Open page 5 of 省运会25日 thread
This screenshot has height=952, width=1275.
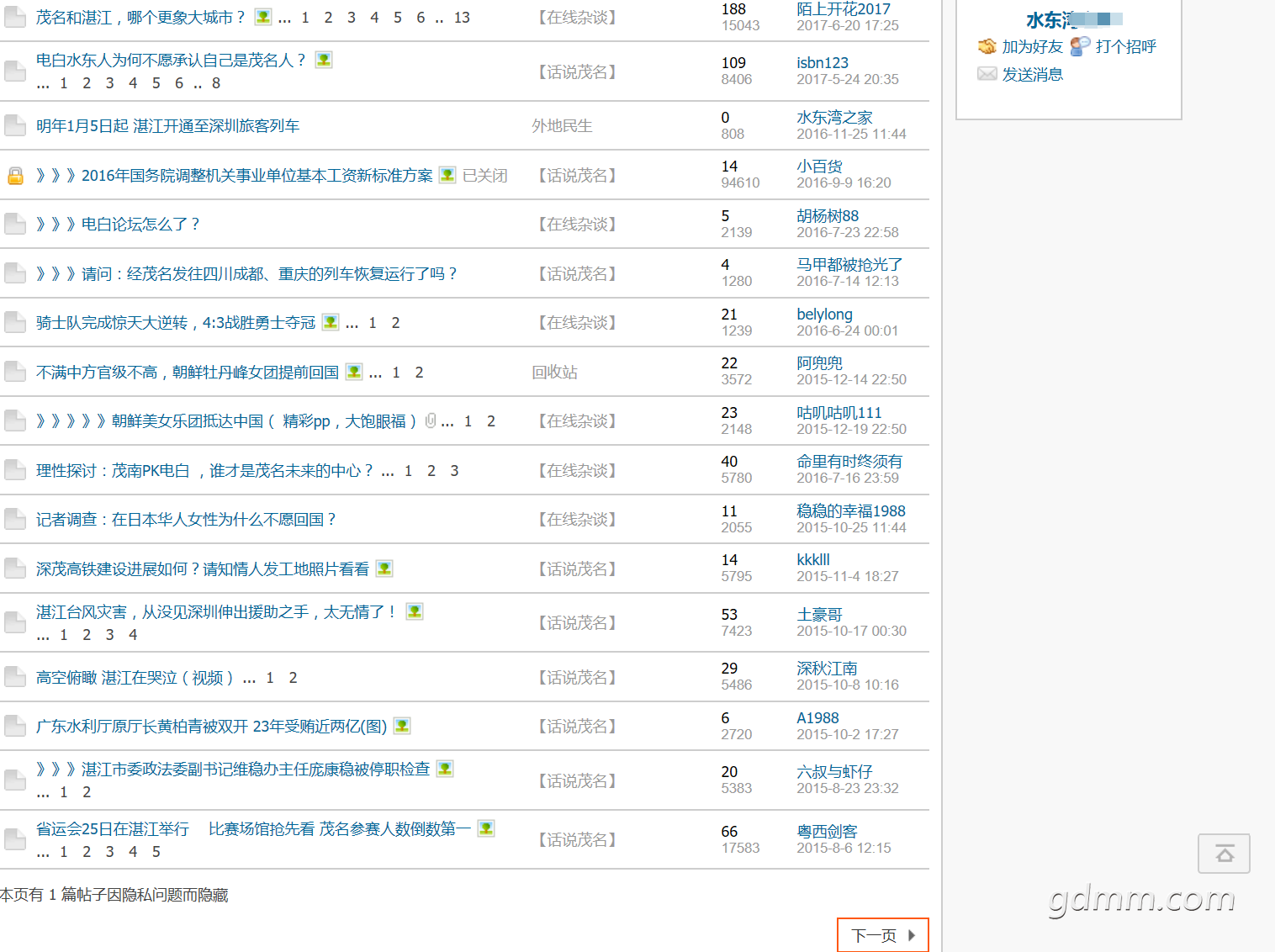[156, 852]
